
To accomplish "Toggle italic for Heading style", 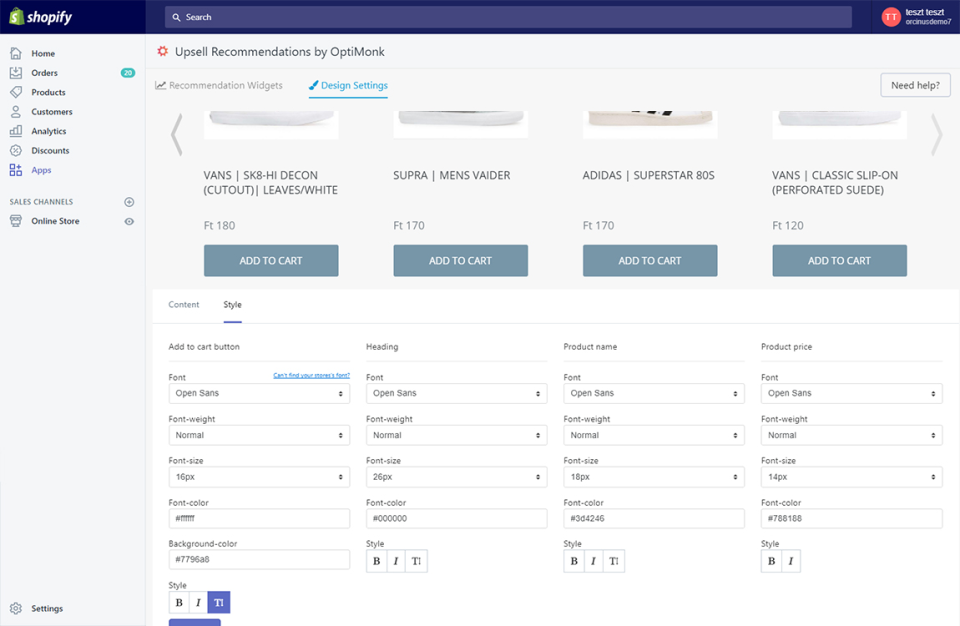I will click(x=396, y=561).
